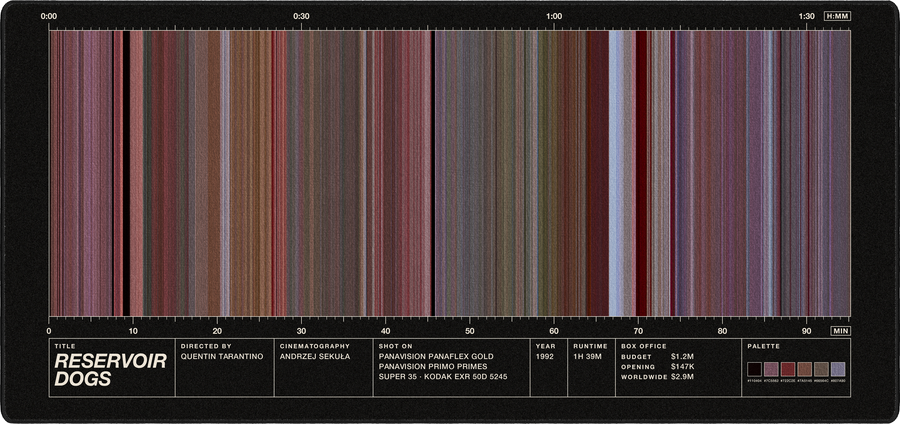Click the 10 minute label on bottom axis
The width and height of the screenshot is (900, 424).
point(133,331)
